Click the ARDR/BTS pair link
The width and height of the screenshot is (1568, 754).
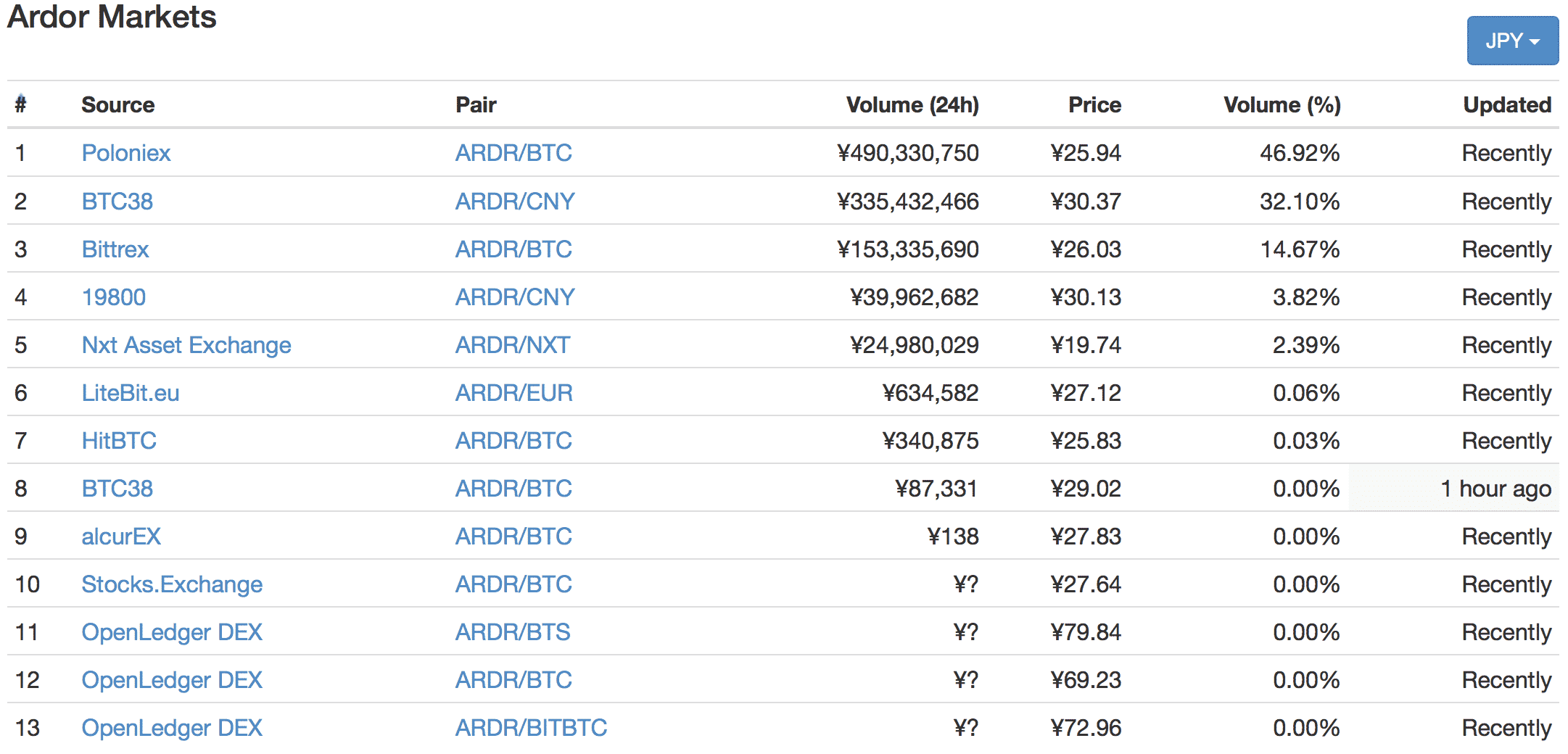point(512,632)
